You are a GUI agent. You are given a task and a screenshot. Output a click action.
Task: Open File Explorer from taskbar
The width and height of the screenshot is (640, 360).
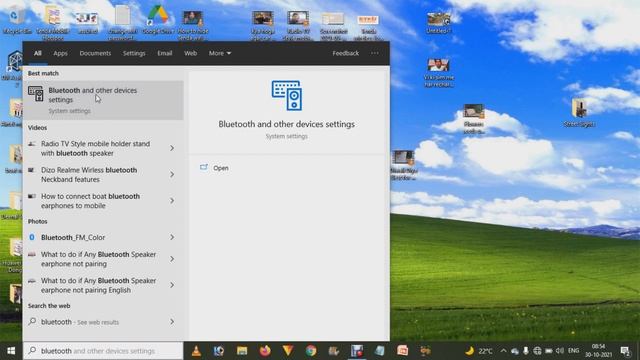click(x=242, y=351)
